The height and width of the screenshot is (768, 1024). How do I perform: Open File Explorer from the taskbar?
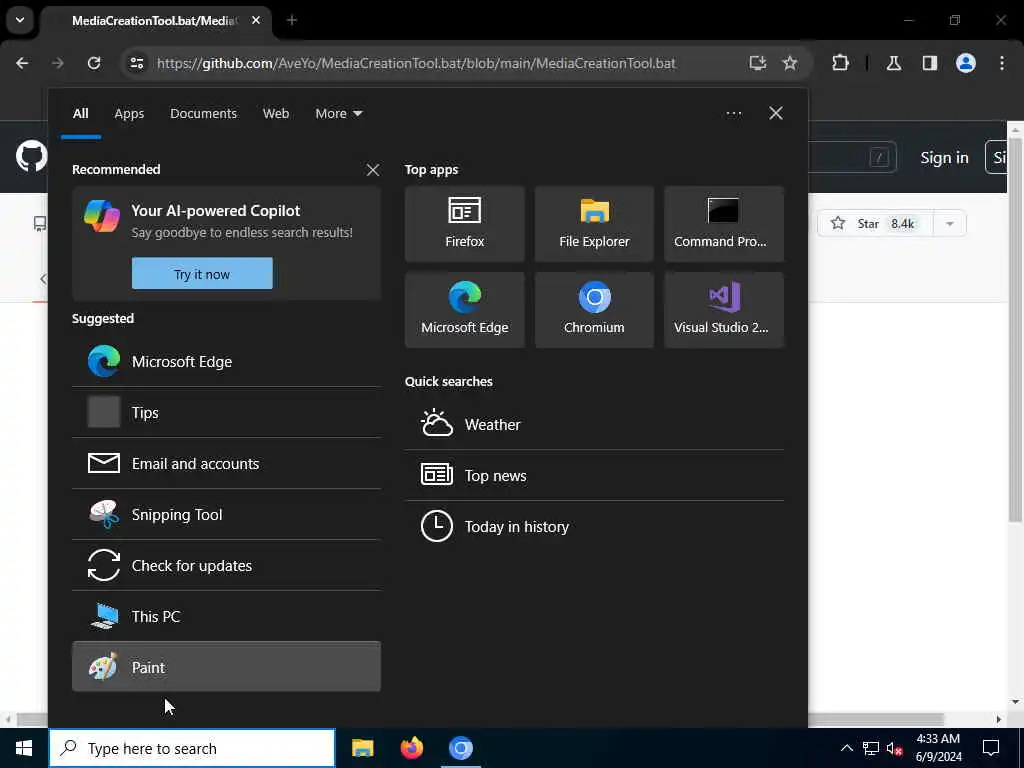[362, 748]
